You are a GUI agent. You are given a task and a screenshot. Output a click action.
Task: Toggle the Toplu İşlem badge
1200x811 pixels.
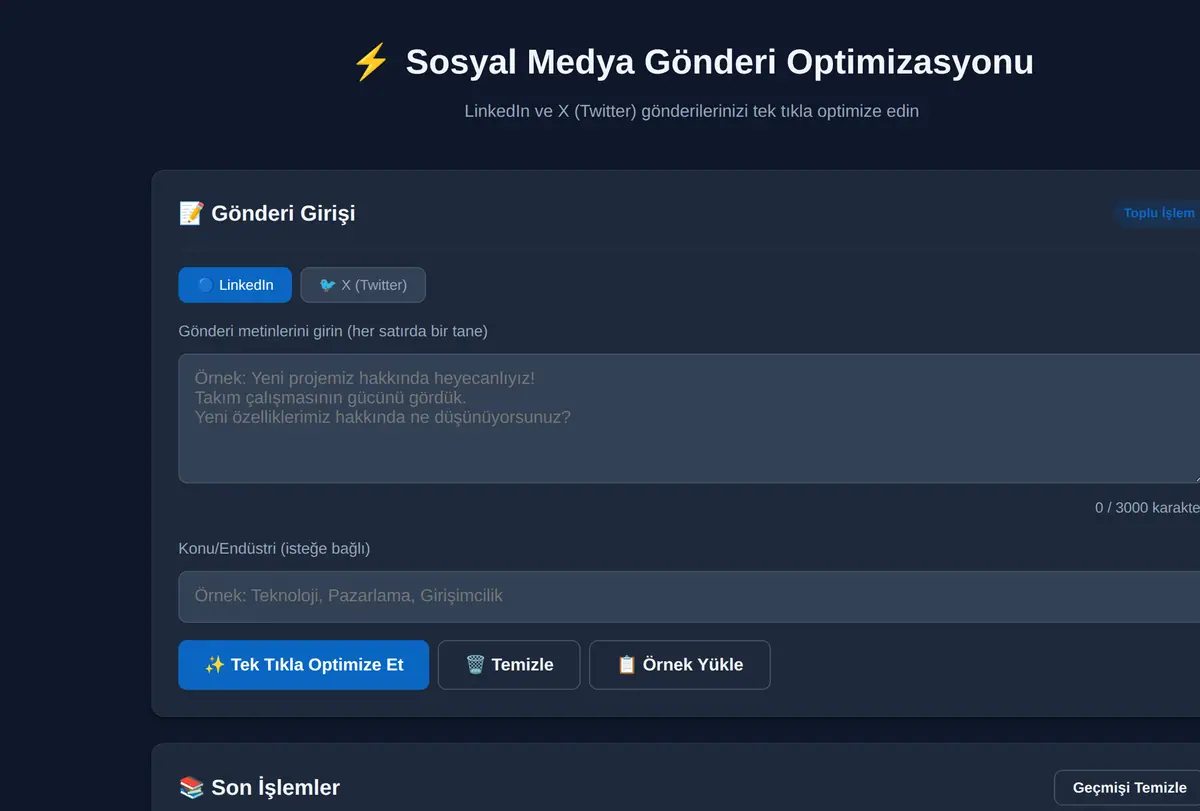1159,213
